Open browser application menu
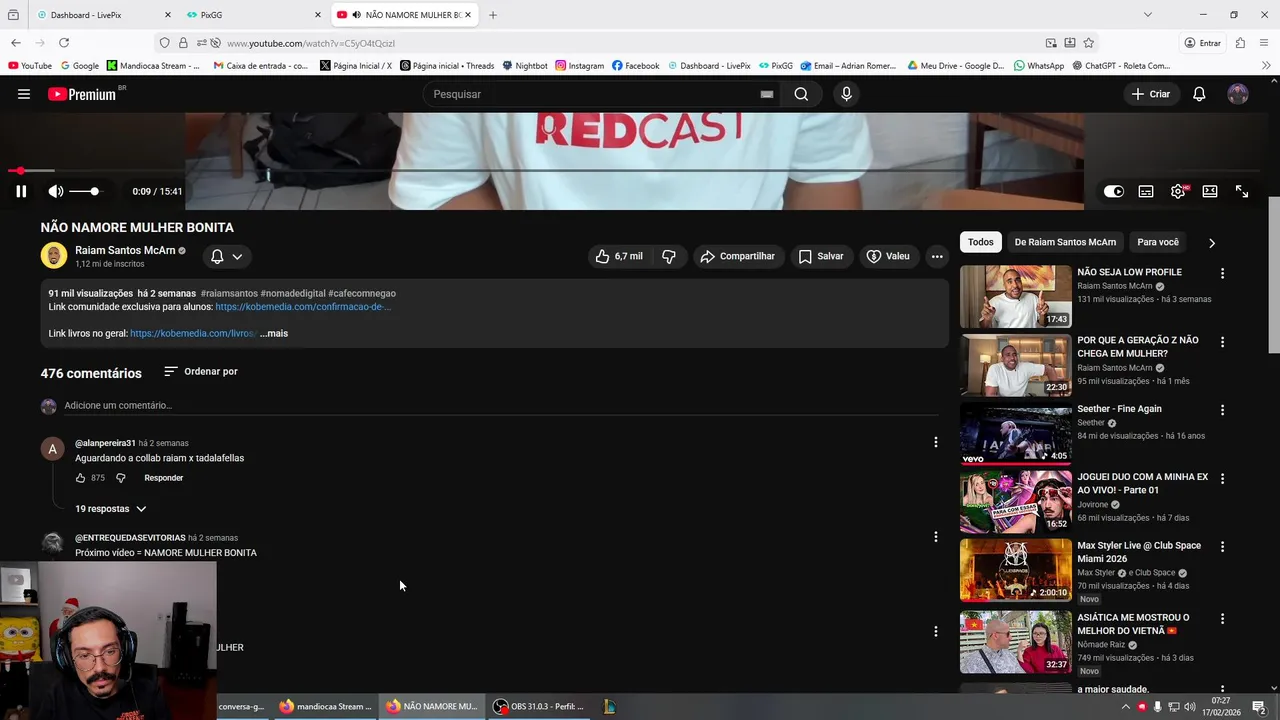 pyautogui.click(x=1265, y=43)
